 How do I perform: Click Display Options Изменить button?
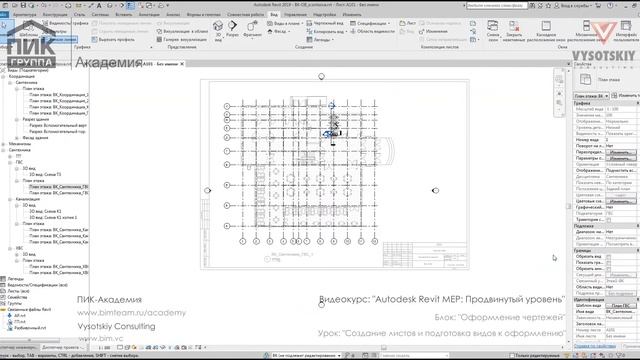coord(620,158)
